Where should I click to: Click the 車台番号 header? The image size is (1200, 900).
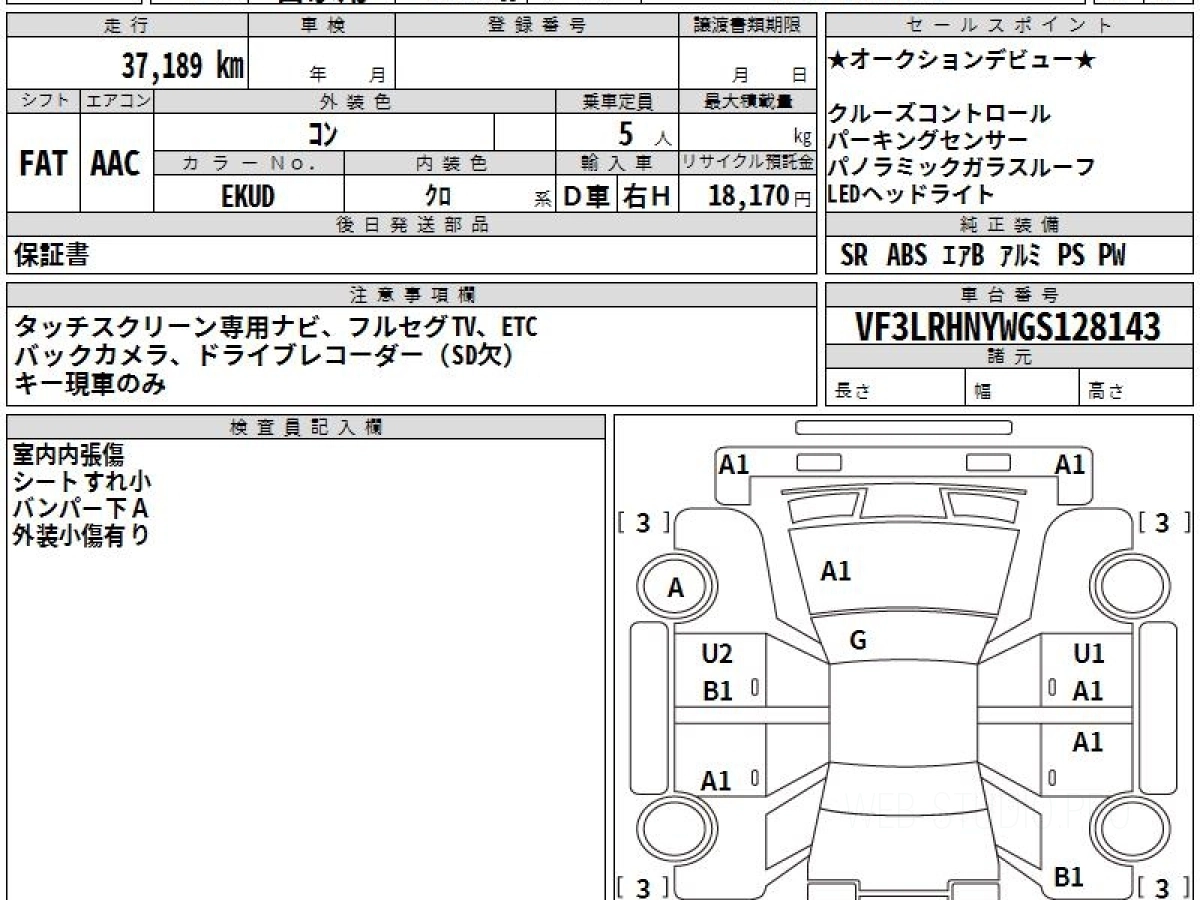coord(1009,294)
